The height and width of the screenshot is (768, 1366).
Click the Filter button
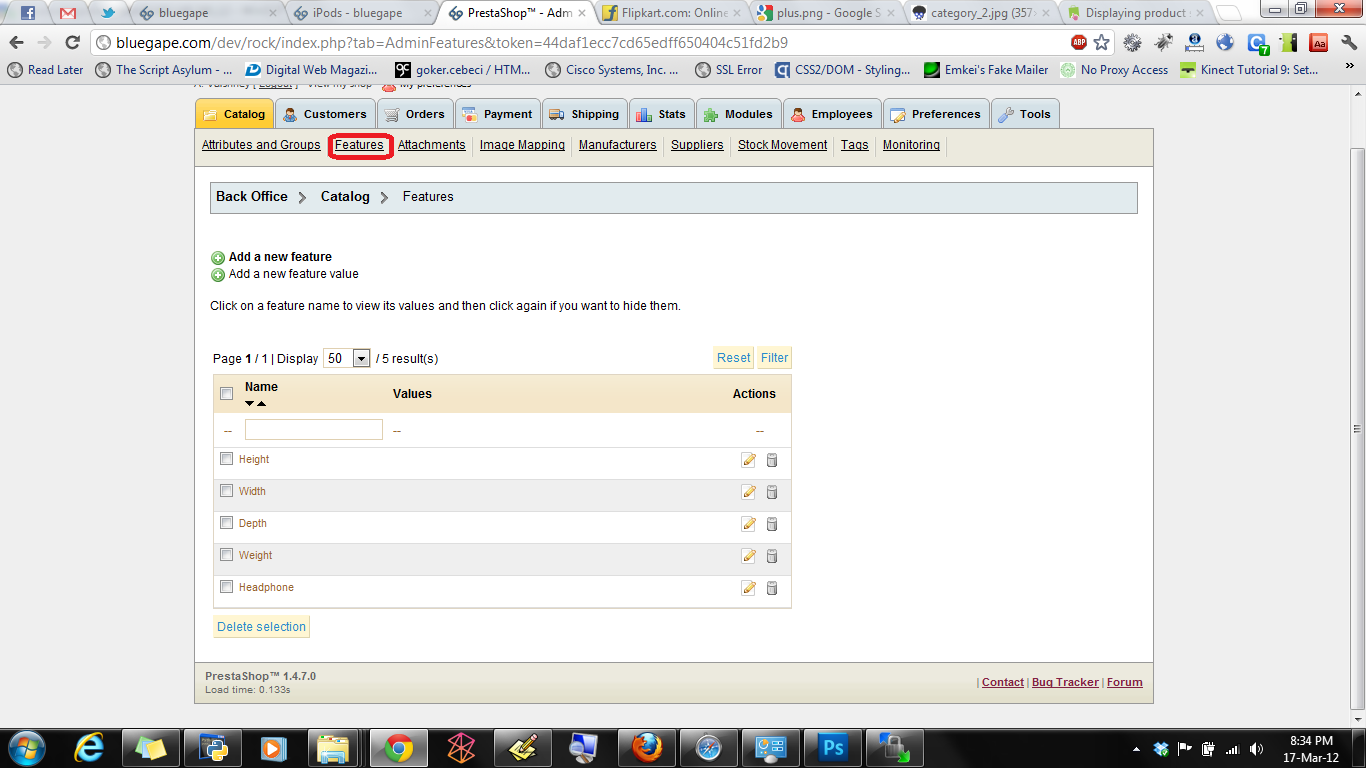point(774,358)
